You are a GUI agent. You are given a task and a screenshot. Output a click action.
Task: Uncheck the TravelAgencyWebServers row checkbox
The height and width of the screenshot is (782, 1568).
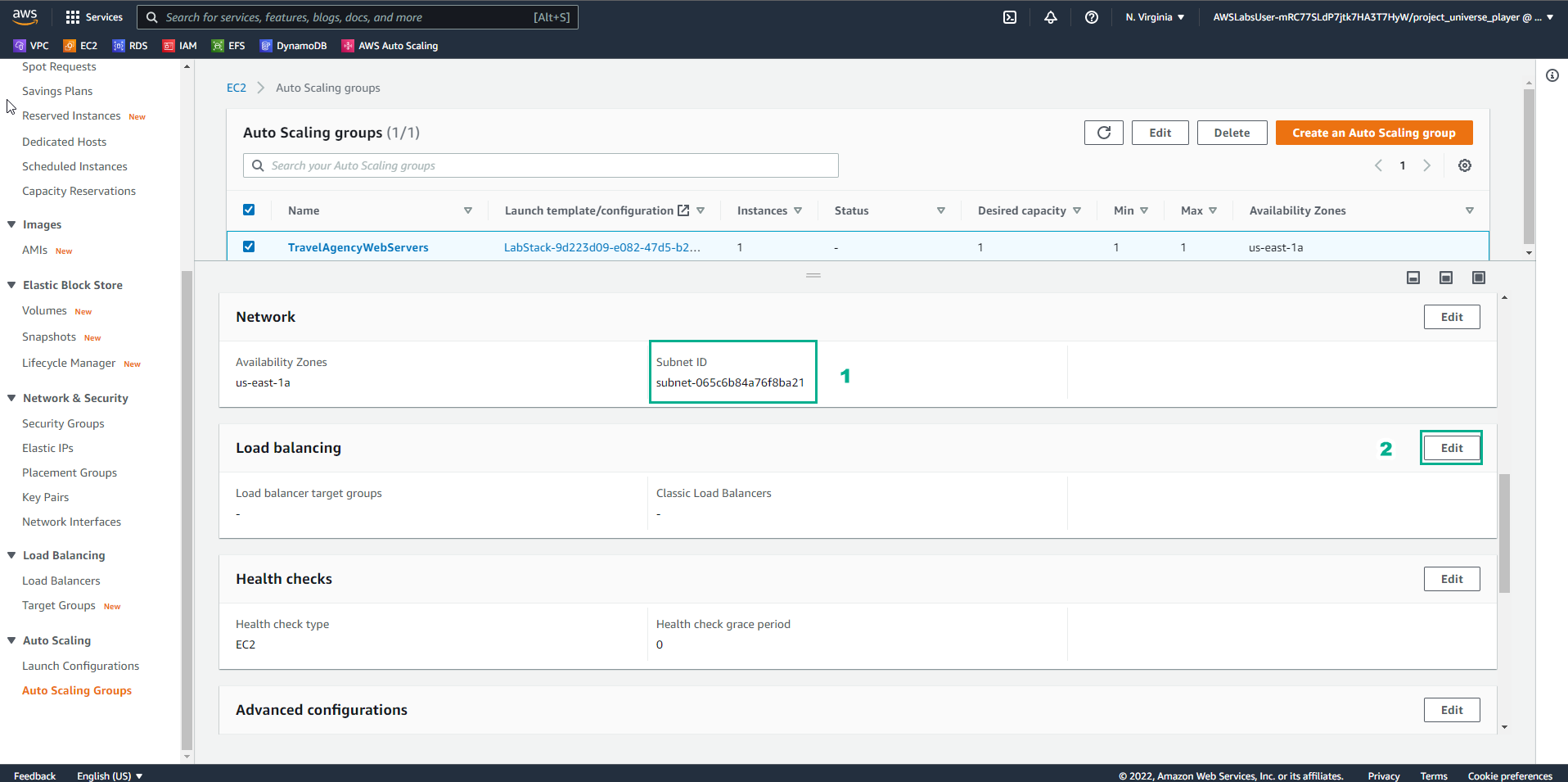coord(249,246)
